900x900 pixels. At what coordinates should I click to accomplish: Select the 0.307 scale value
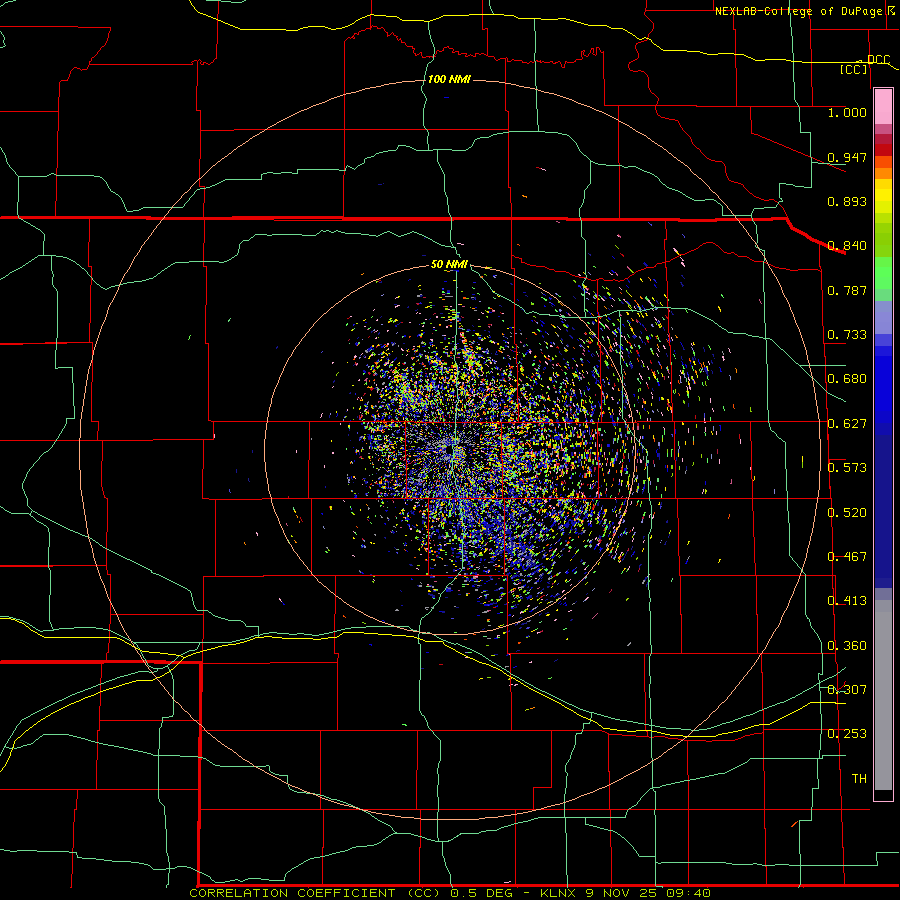[x=847, y=690]
